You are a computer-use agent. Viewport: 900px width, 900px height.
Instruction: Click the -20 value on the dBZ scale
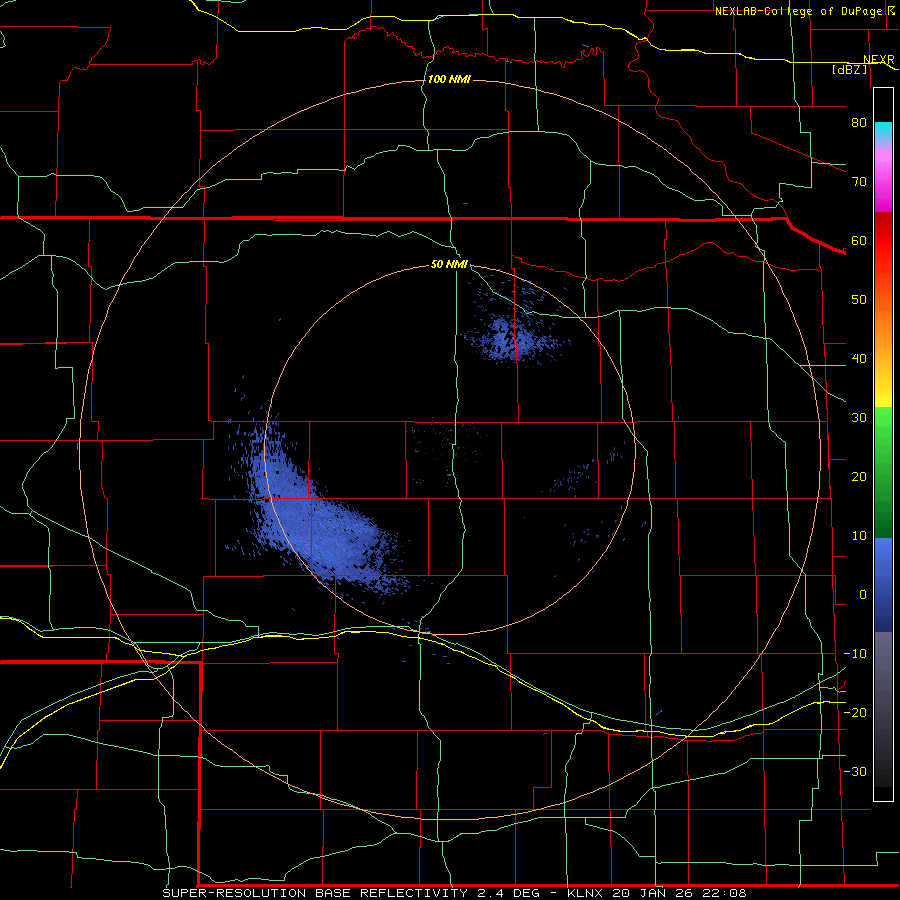855,712
